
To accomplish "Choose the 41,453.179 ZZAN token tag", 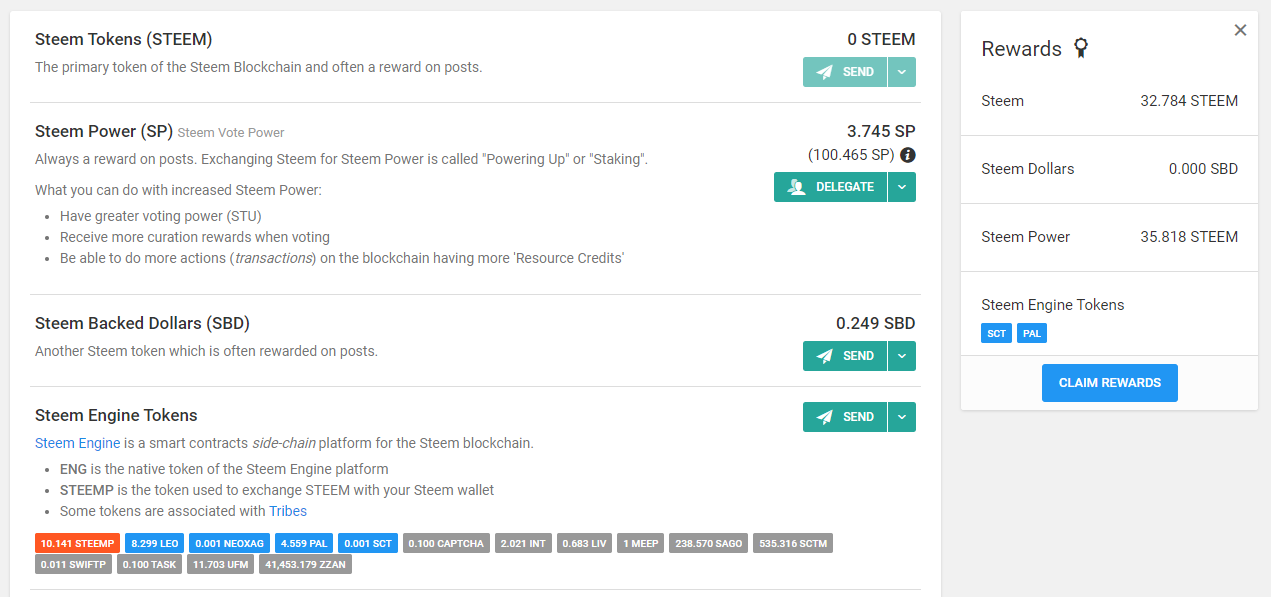I will [306, 564].
